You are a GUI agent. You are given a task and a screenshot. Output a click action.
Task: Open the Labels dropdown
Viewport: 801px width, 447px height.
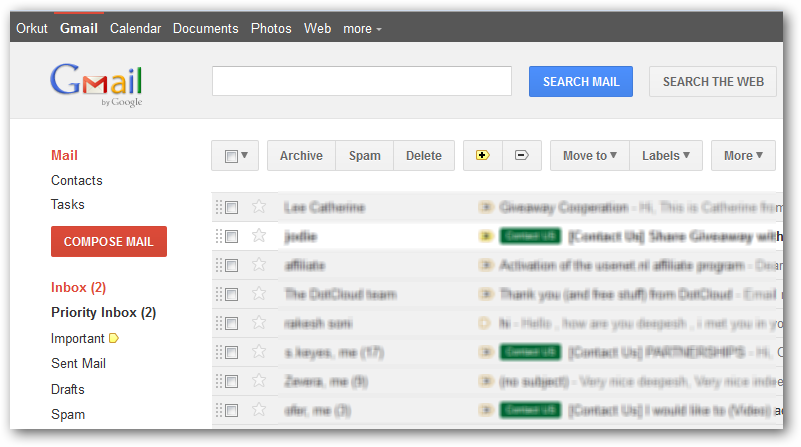[666, 155]
